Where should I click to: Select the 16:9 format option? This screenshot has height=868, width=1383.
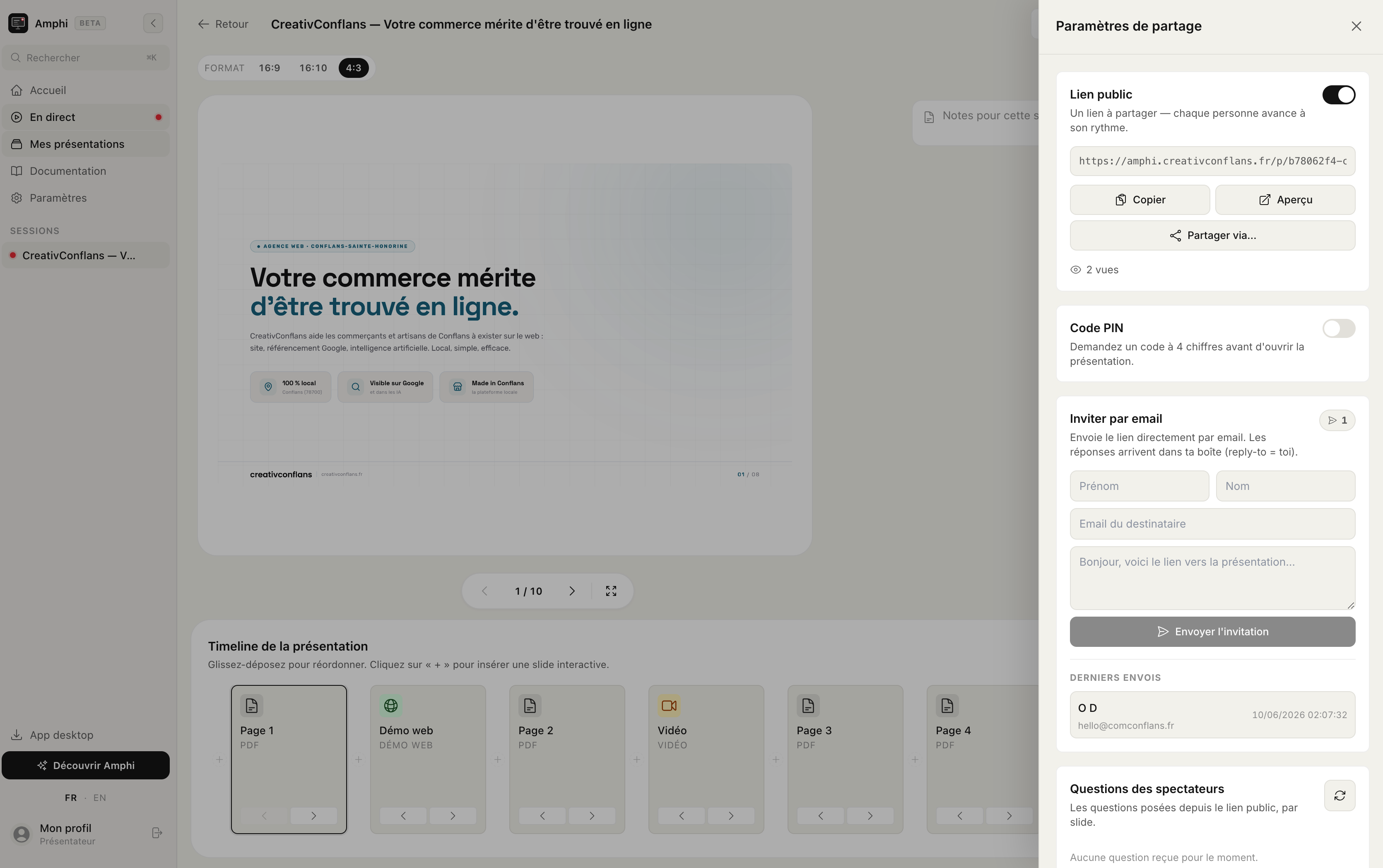pyautogui.click(x=270, y=68)
